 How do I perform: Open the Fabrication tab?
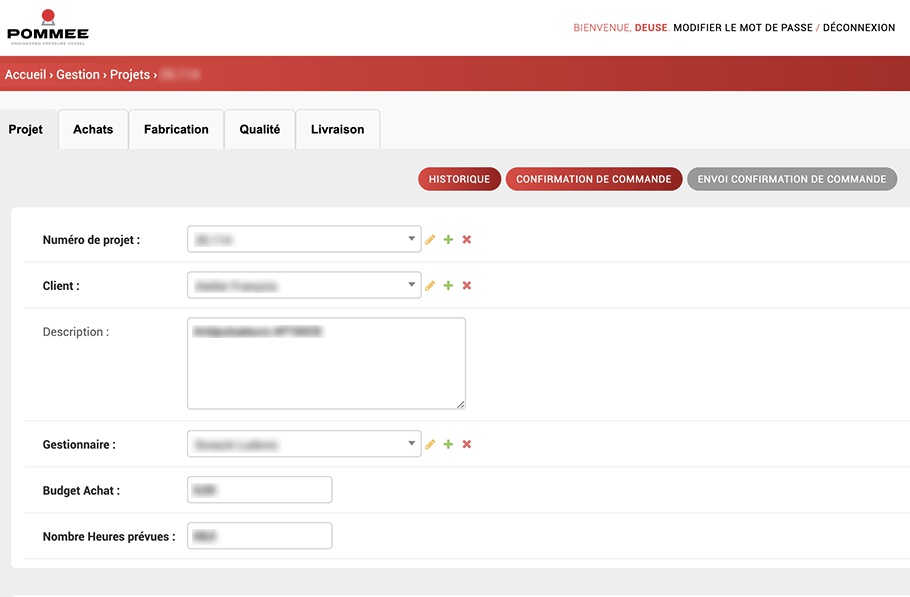[x=176, y=129]
